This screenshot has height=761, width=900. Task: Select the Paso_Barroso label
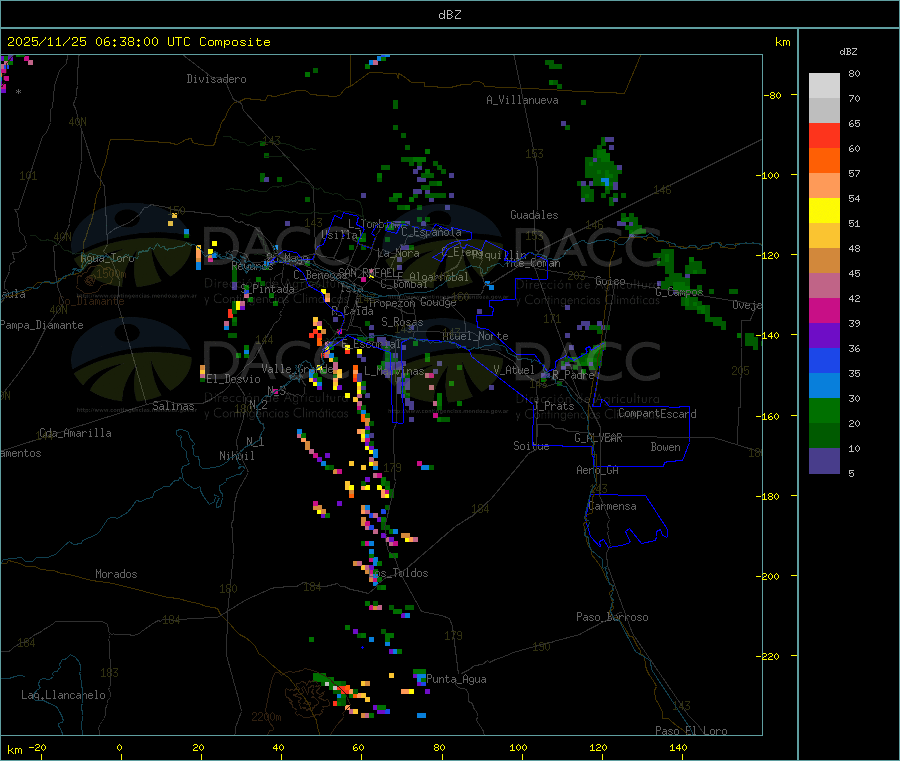pyautogui.click(x=612, y=617)
